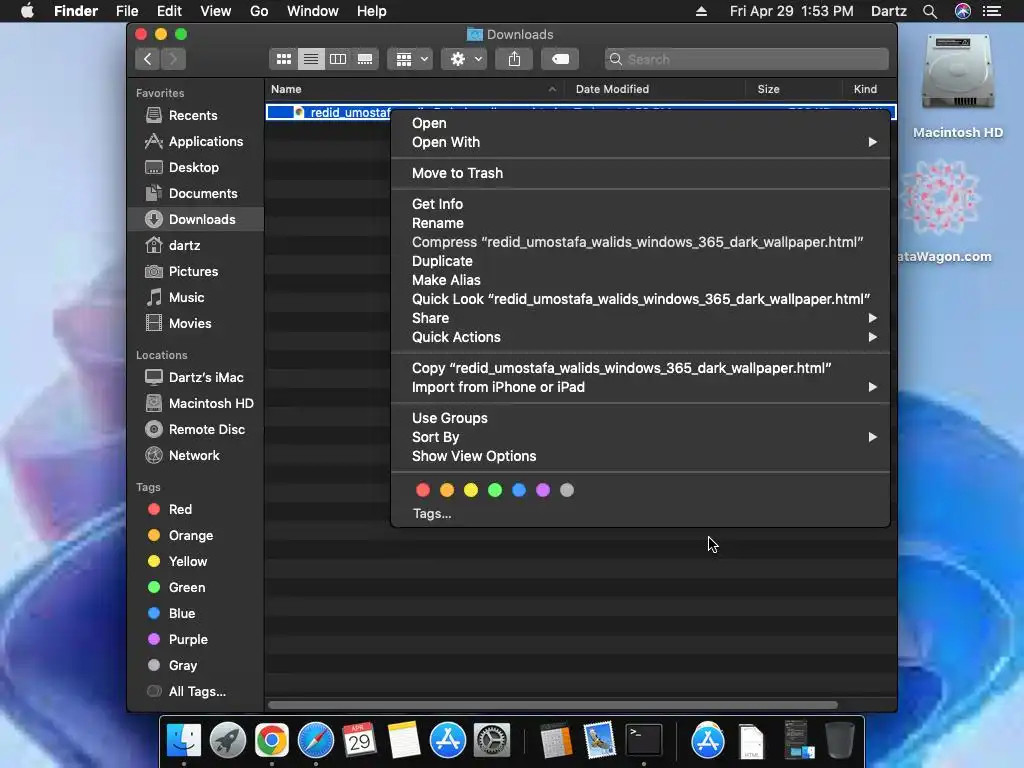Screen dimensions: 1024x768
Task: Switch Finder to gallery view
Action: [365, 59]
